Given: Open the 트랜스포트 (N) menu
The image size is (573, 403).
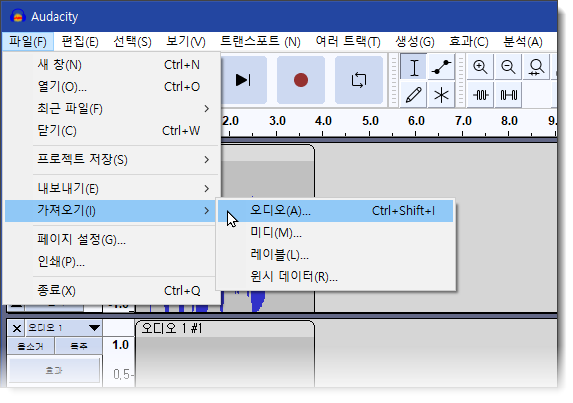Looking at the screenshot, I should click(260, 42).
